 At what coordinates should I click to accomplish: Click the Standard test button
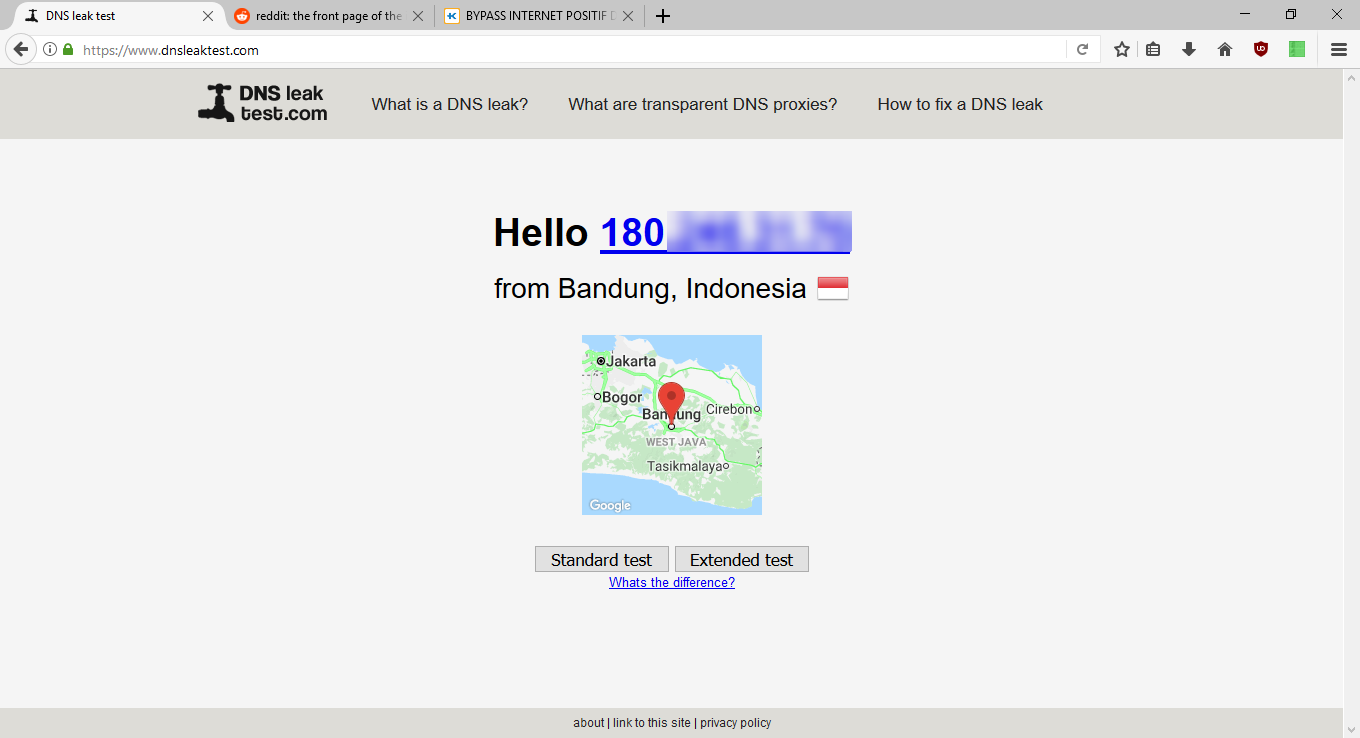601,560
